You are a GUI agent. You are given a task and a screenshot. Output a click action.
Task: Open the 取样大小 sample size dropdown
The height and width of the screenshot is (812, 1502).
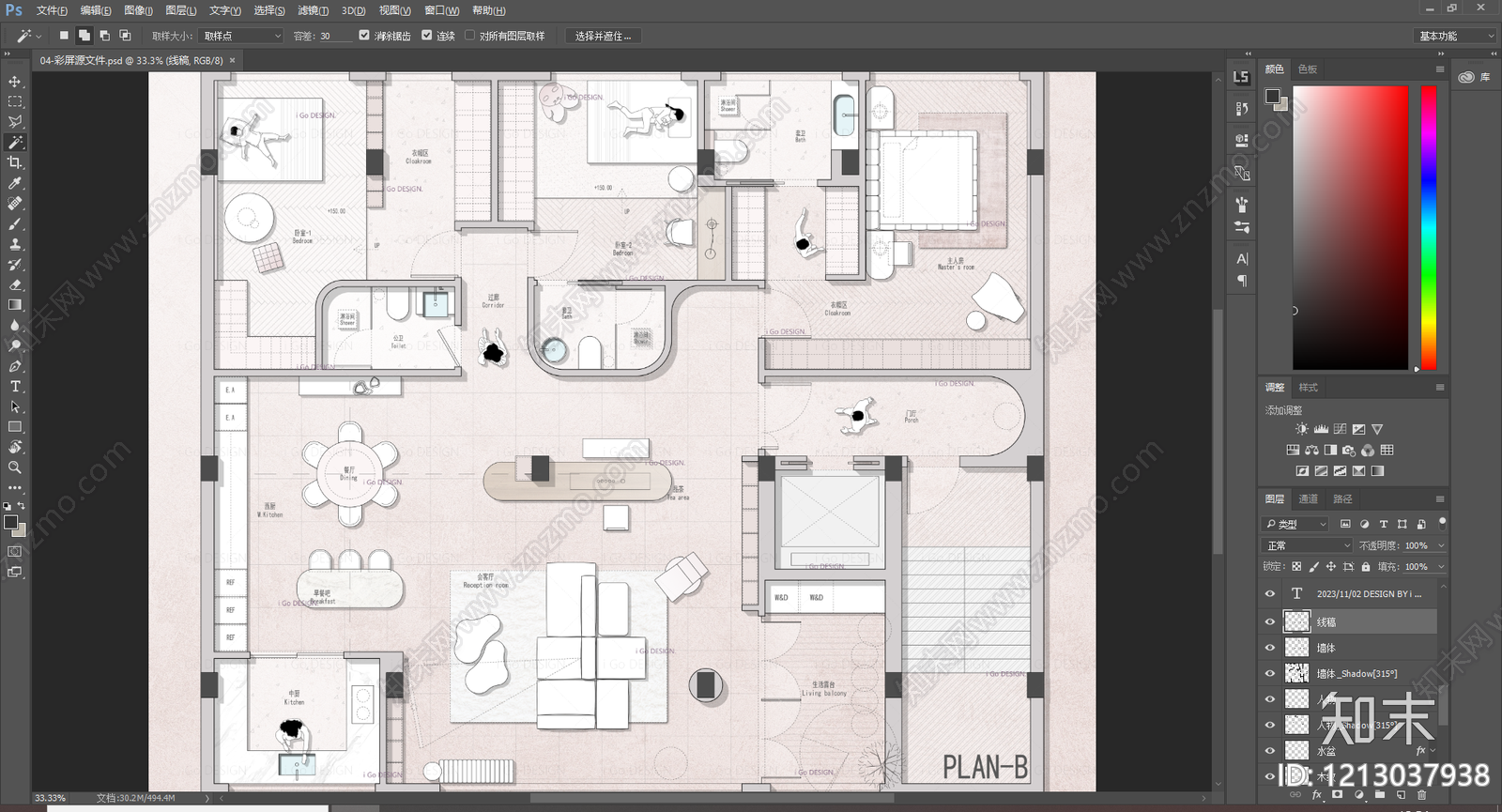point(241,36)
